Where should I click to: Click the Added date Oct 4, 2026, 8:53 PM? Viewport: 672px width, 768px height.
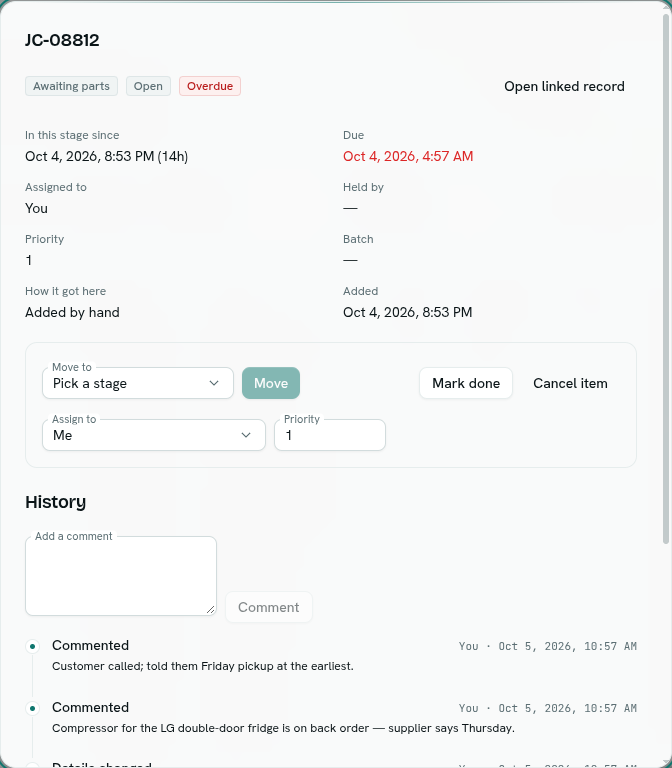408,312
